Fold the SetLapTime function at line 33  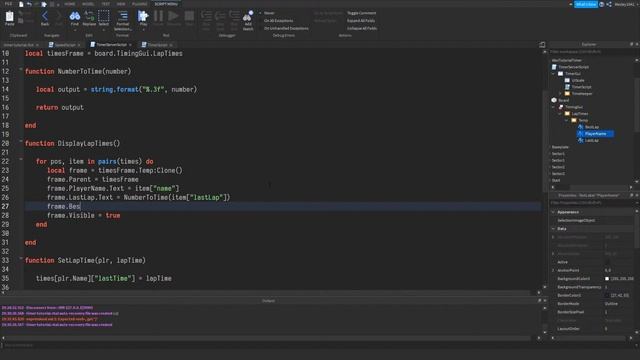coord(21,258)
